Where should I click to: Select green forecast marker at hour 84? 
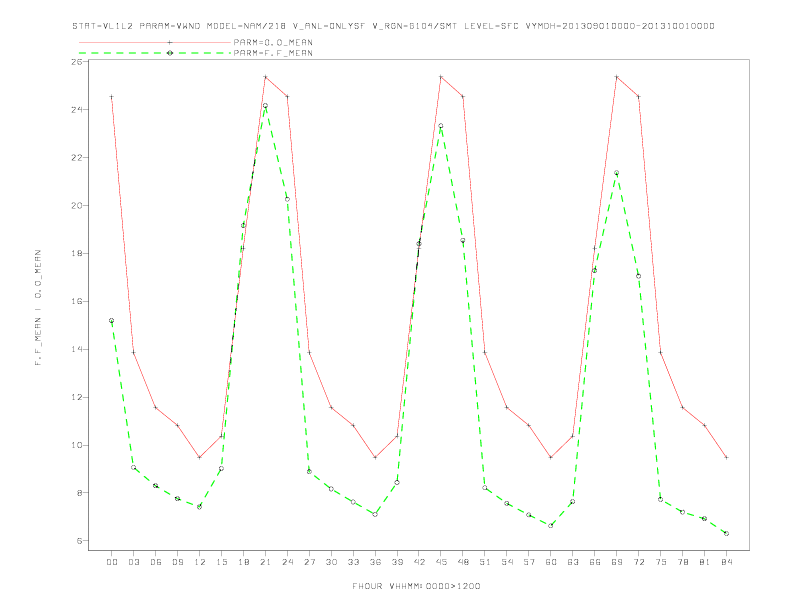[726, 533]
